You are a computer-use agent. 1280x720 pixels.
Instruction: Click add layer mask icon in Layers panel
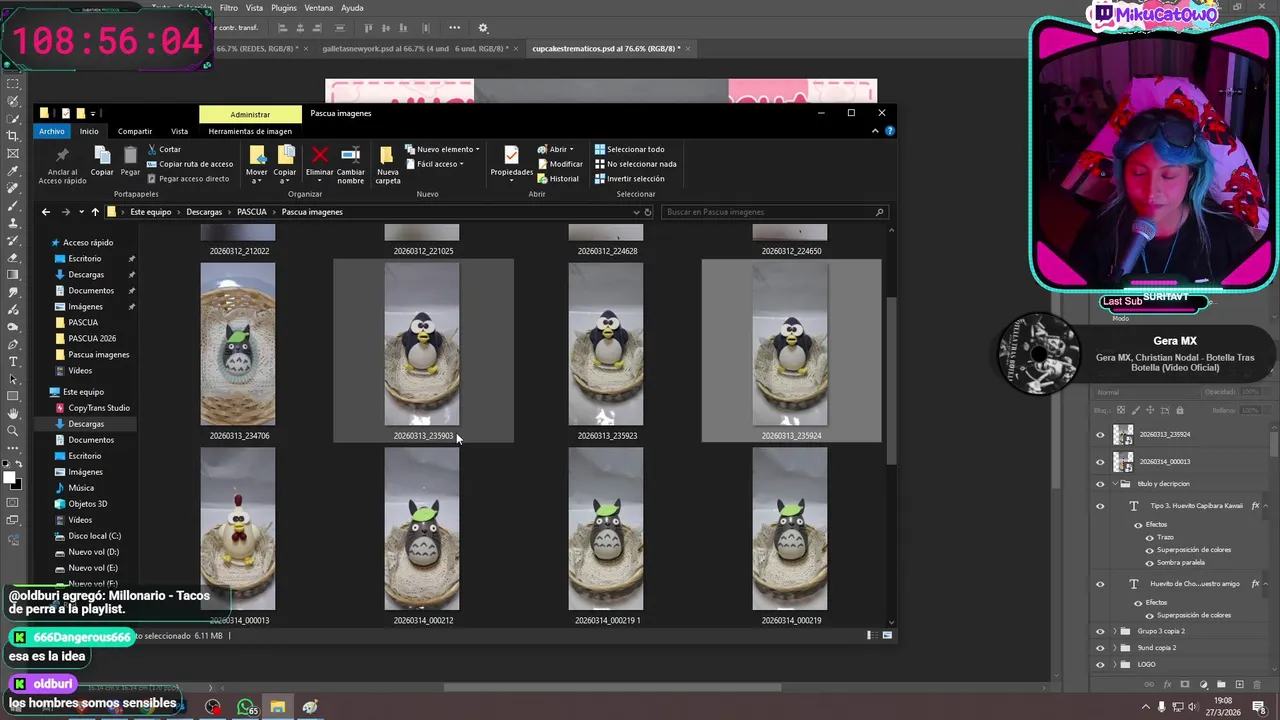[x=1185, y=685]
